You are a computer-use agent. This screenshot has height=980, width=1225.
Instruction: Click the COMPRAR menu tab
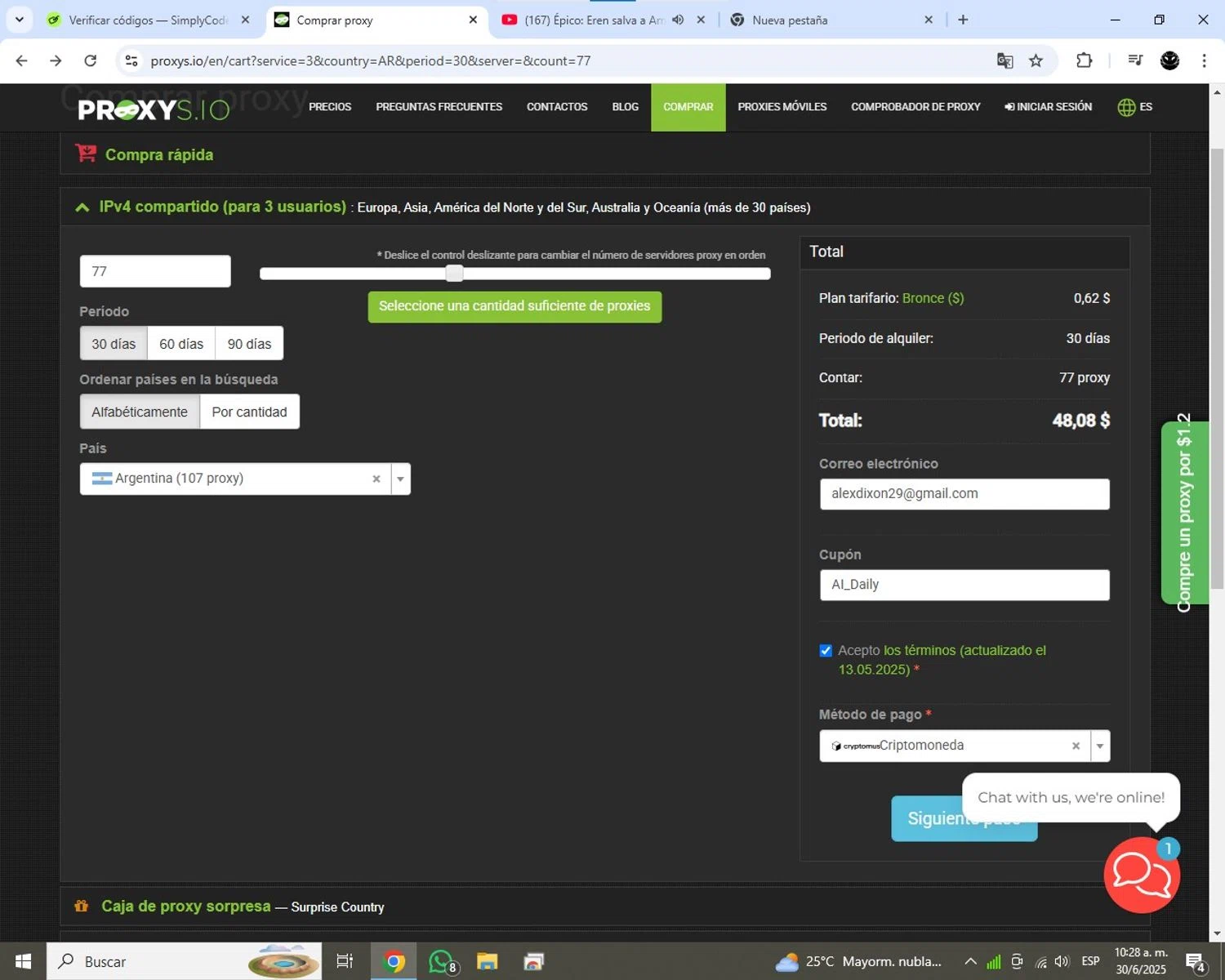point(688,107)
